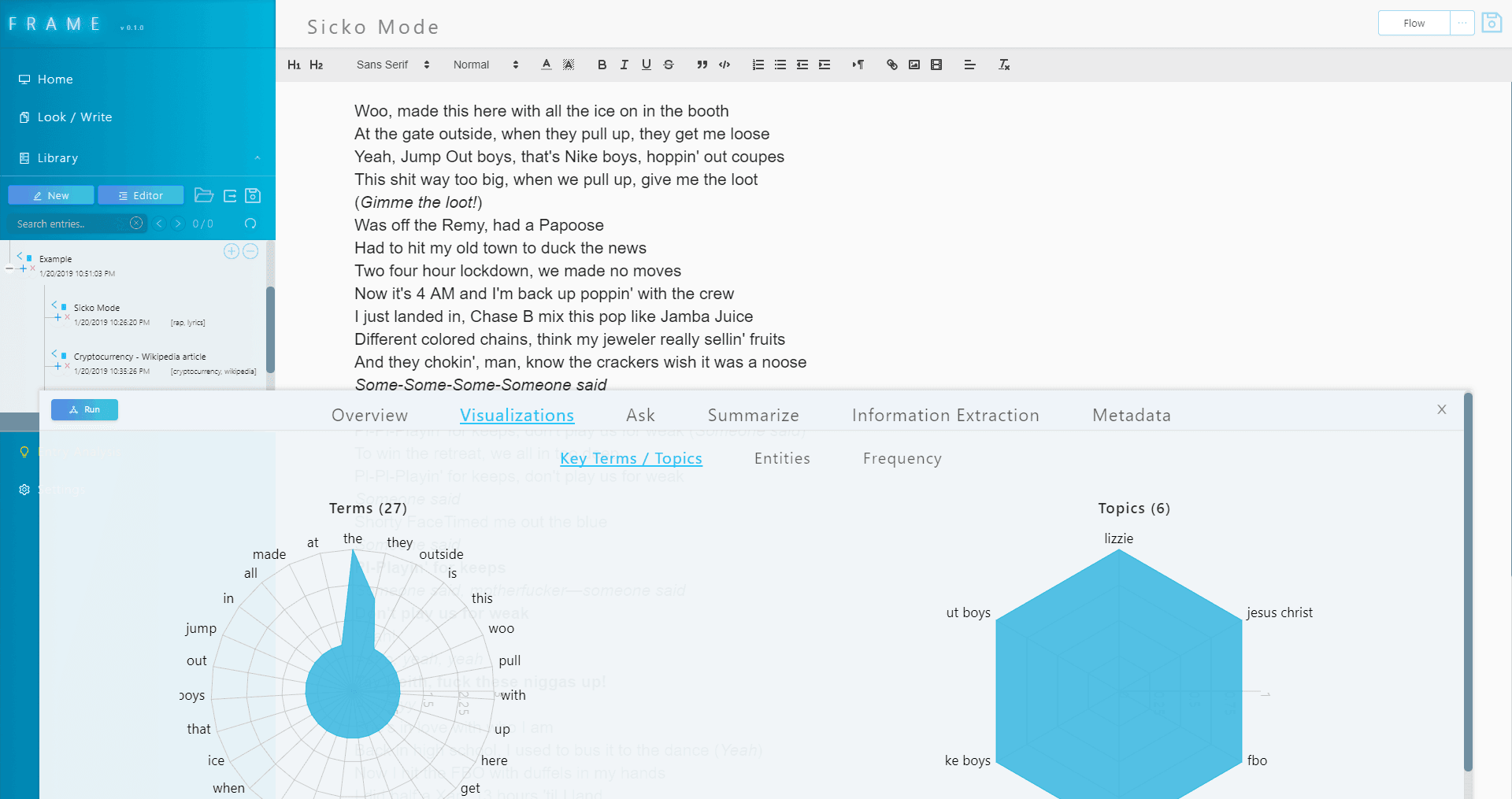Apply the code block format

pyautogui.click(x=724, y=65)
